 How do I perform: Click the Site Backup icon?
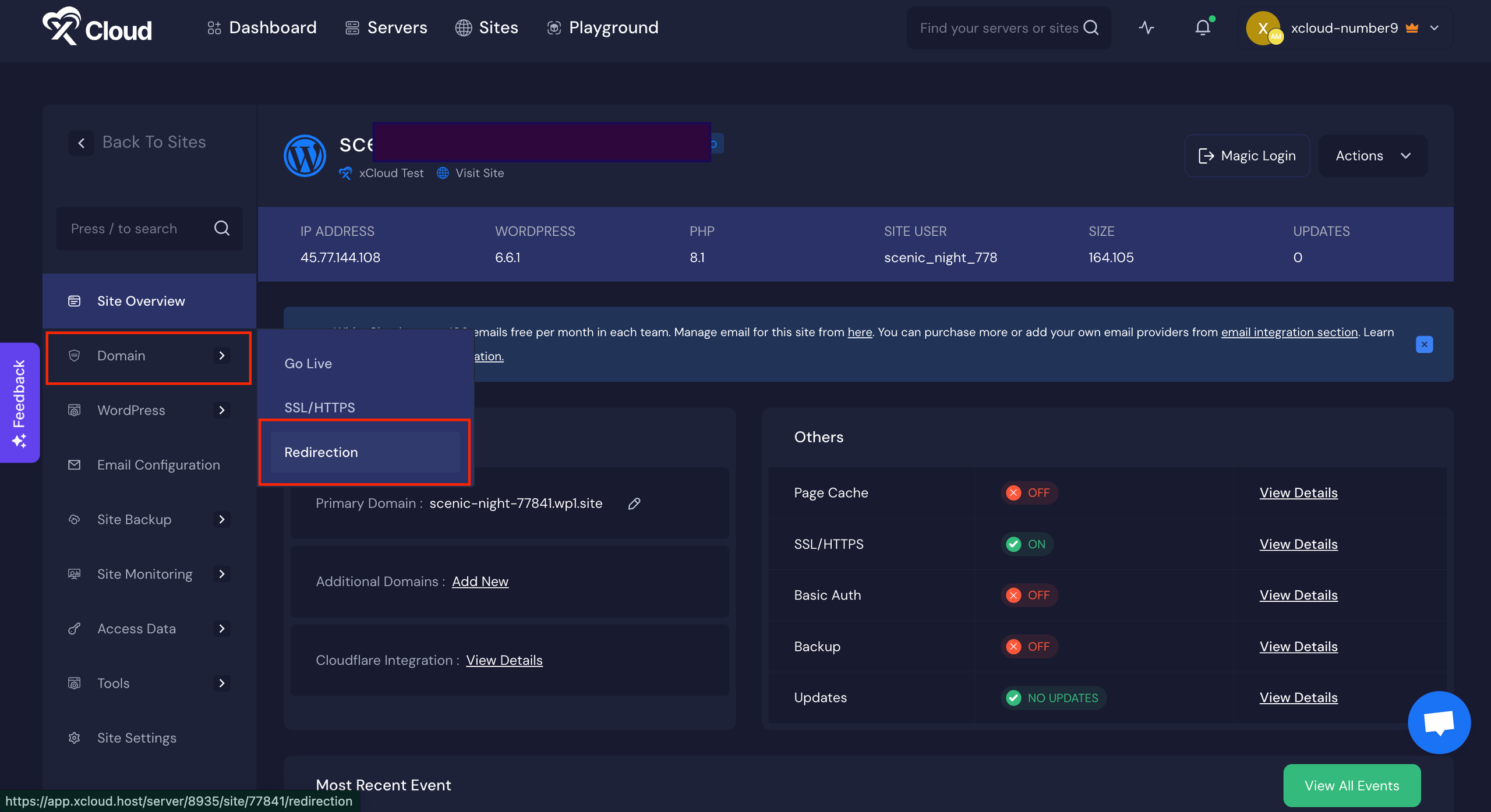(x=74, y=520)
